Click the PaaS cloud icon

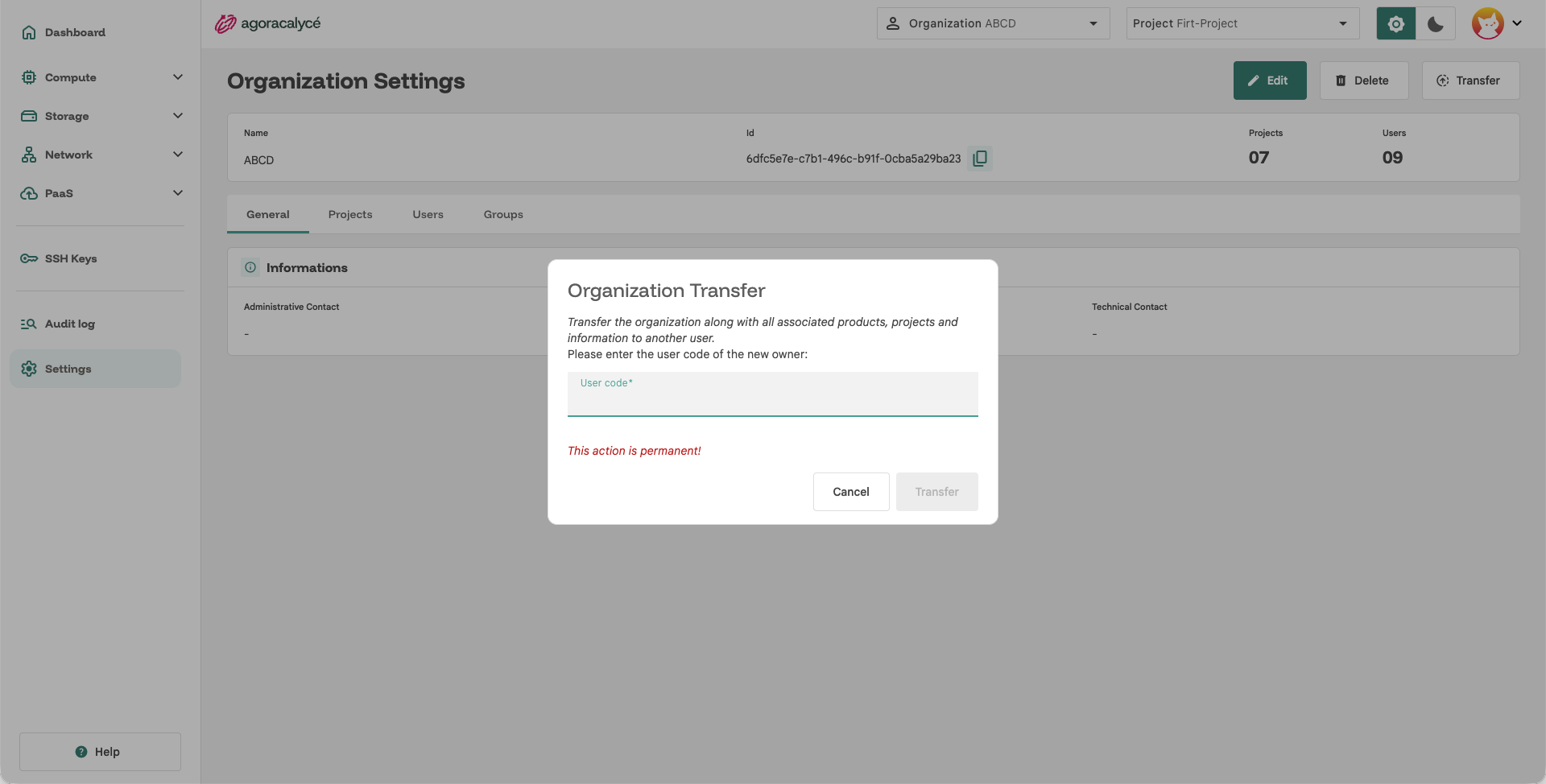pyautogui.click(x=29, y=193)
